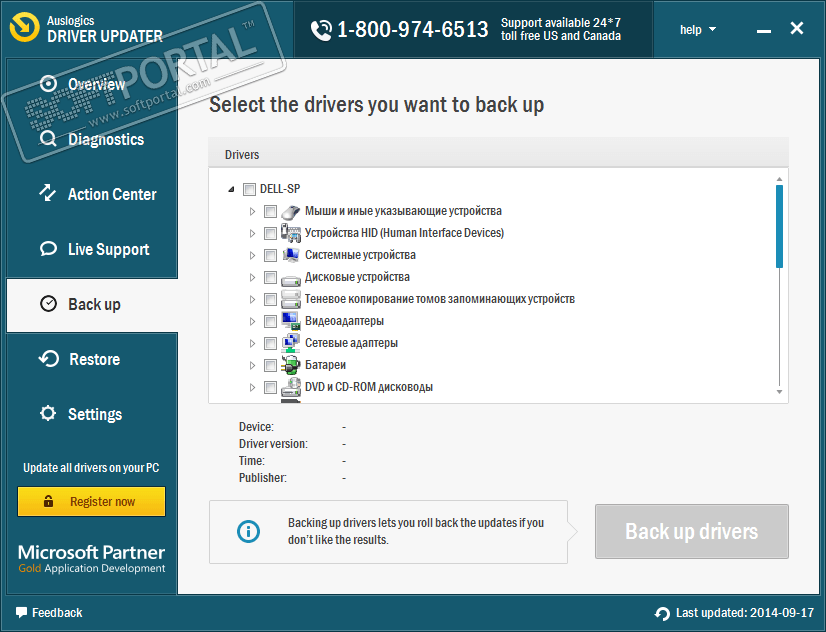Image resolution: width=826 pixels, height=632 pixels.
Task: Click the phone support icon
Action: (x=321, y=30)
